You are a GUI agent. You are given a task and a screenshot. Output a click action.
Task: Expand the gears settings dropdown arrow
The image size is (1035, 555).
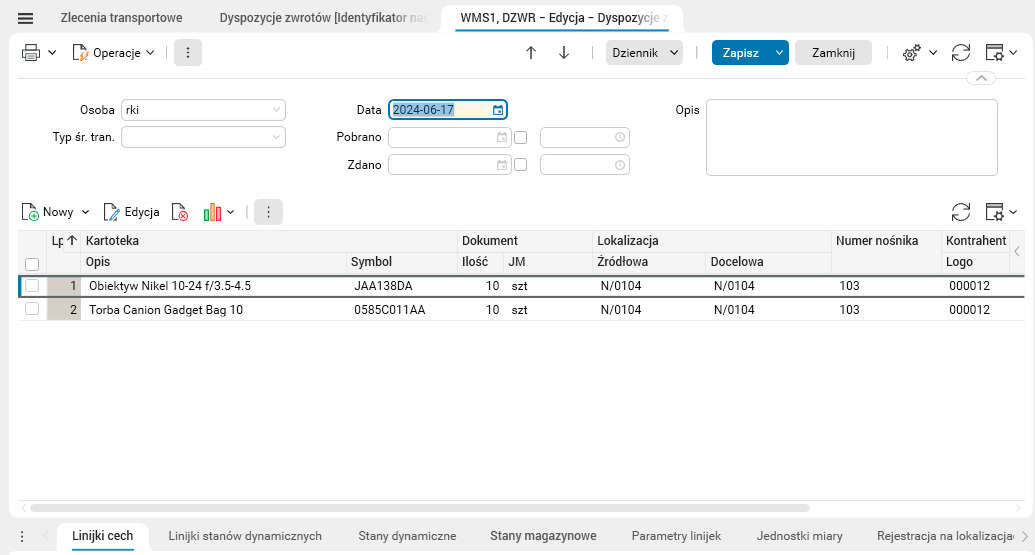click(933, 53)
